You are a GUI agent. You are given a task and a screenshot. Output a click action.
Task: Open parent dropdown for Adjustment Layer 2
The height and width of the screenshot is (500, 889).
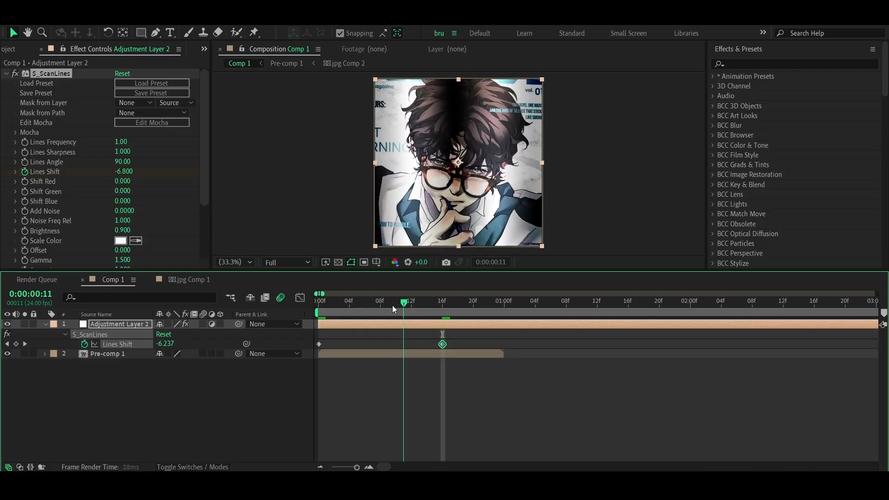tap(274, 324)
